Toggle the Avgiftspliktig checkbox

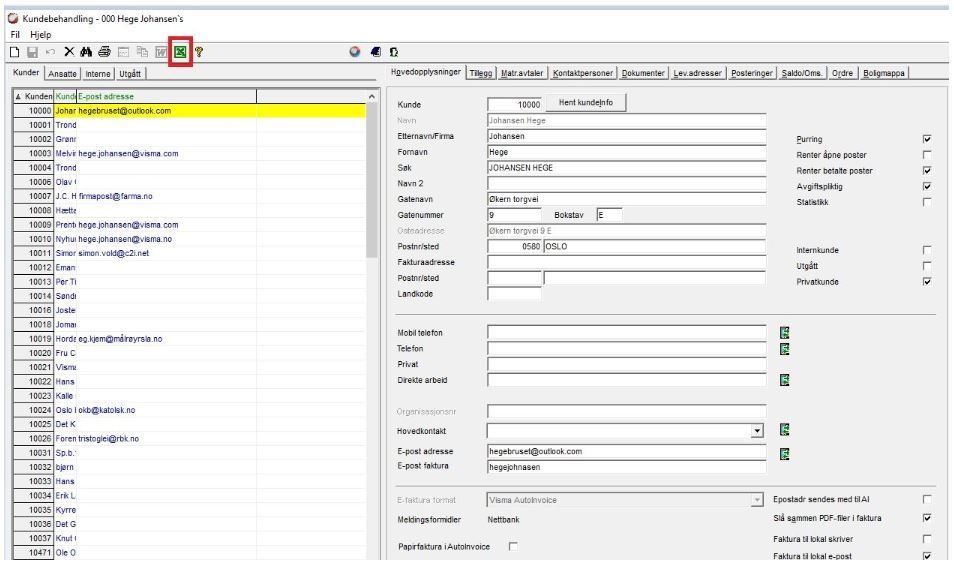(927, 187)
